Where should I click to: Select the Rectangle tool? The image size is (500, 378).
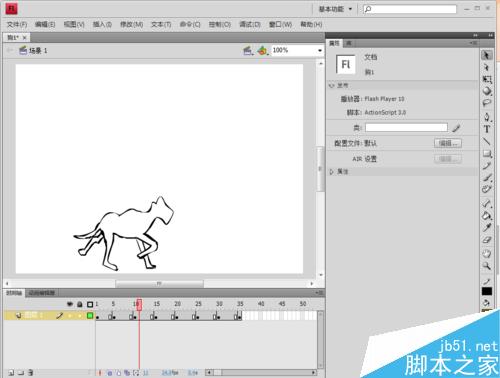[487, 154]
